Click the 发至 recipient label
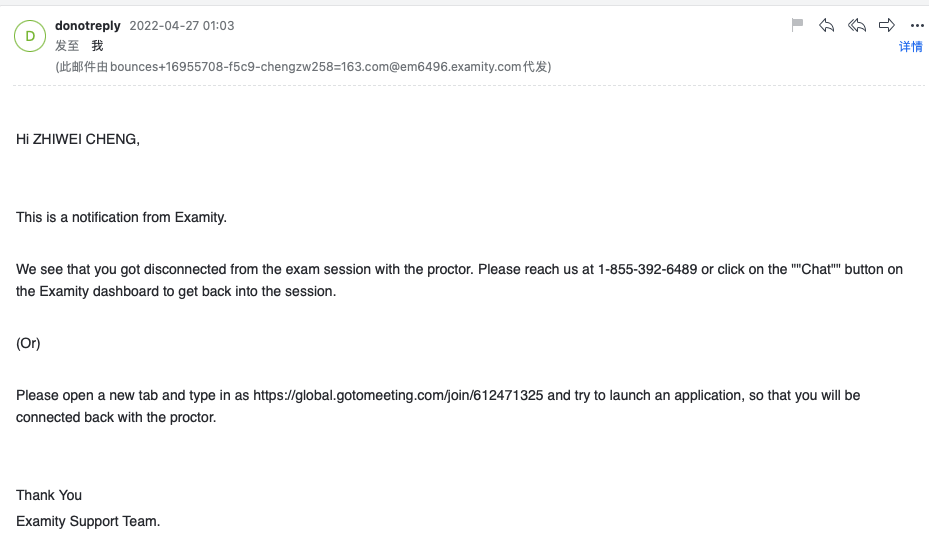929x550 pixels. tap(67, 46)
